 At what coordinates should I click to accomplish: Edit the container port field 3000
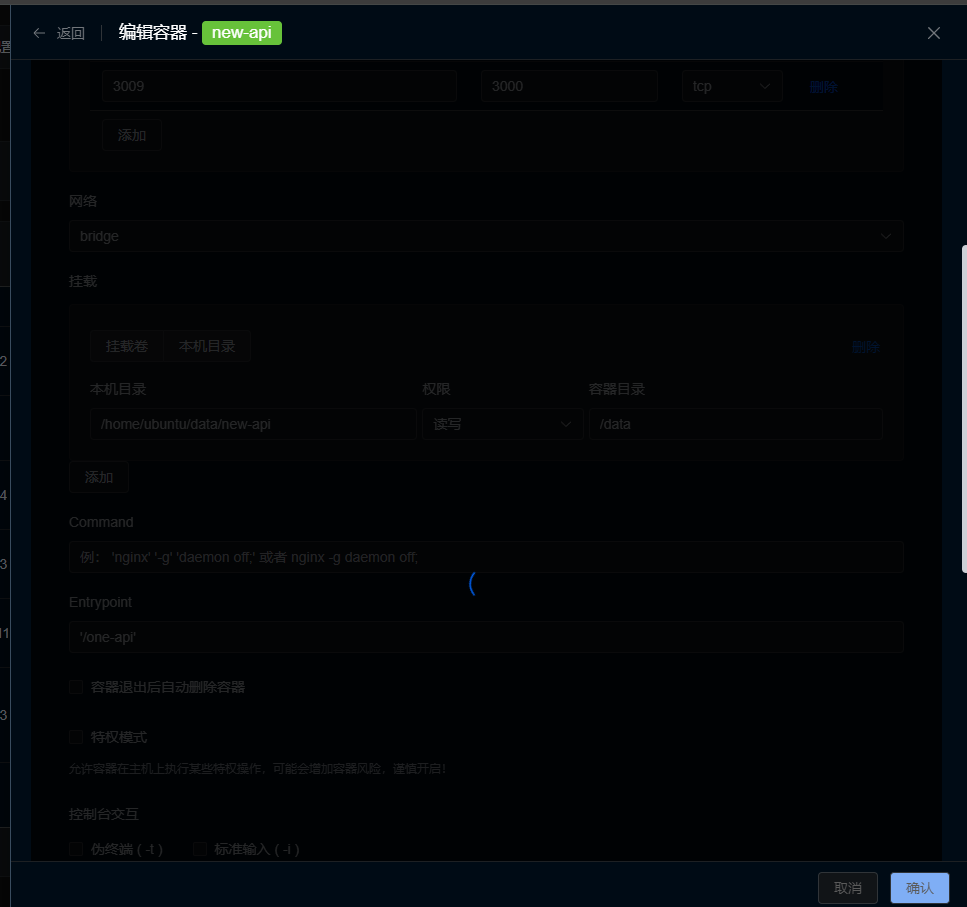(569, 86)
